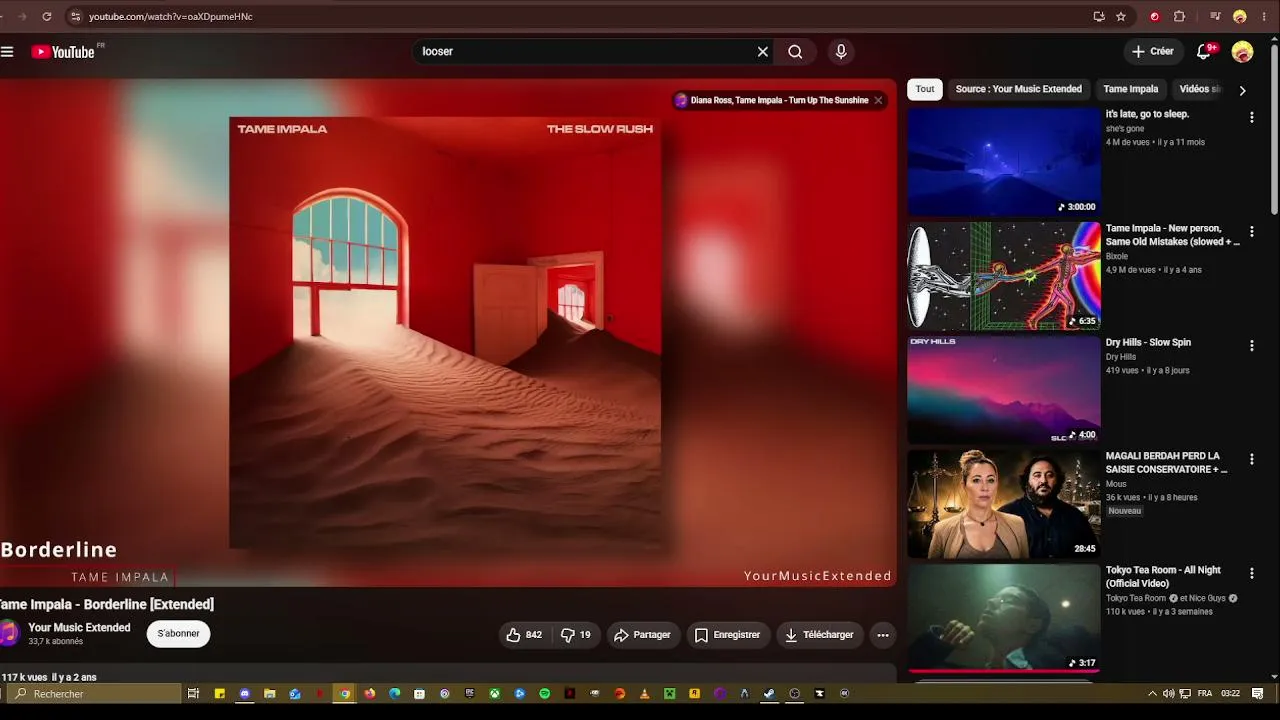Click the Mous channel name
Screen dimensions: 1280x720
(x=1116, y=484)
